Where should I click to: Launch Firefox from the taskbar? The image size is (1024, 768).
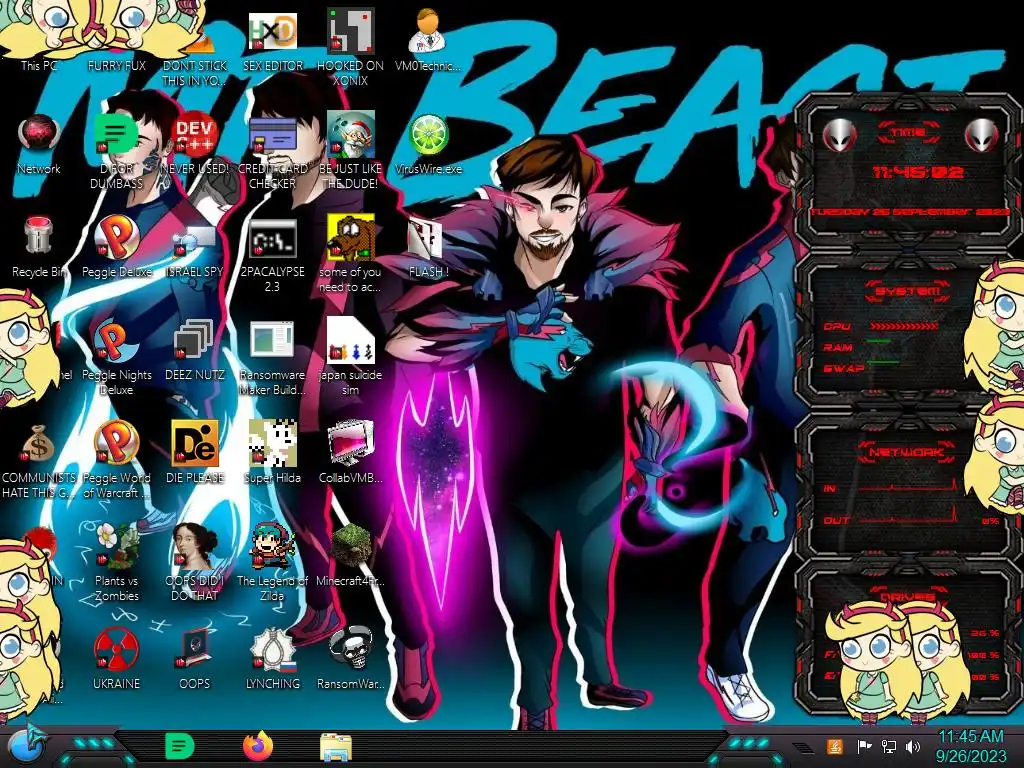(258, 746)
